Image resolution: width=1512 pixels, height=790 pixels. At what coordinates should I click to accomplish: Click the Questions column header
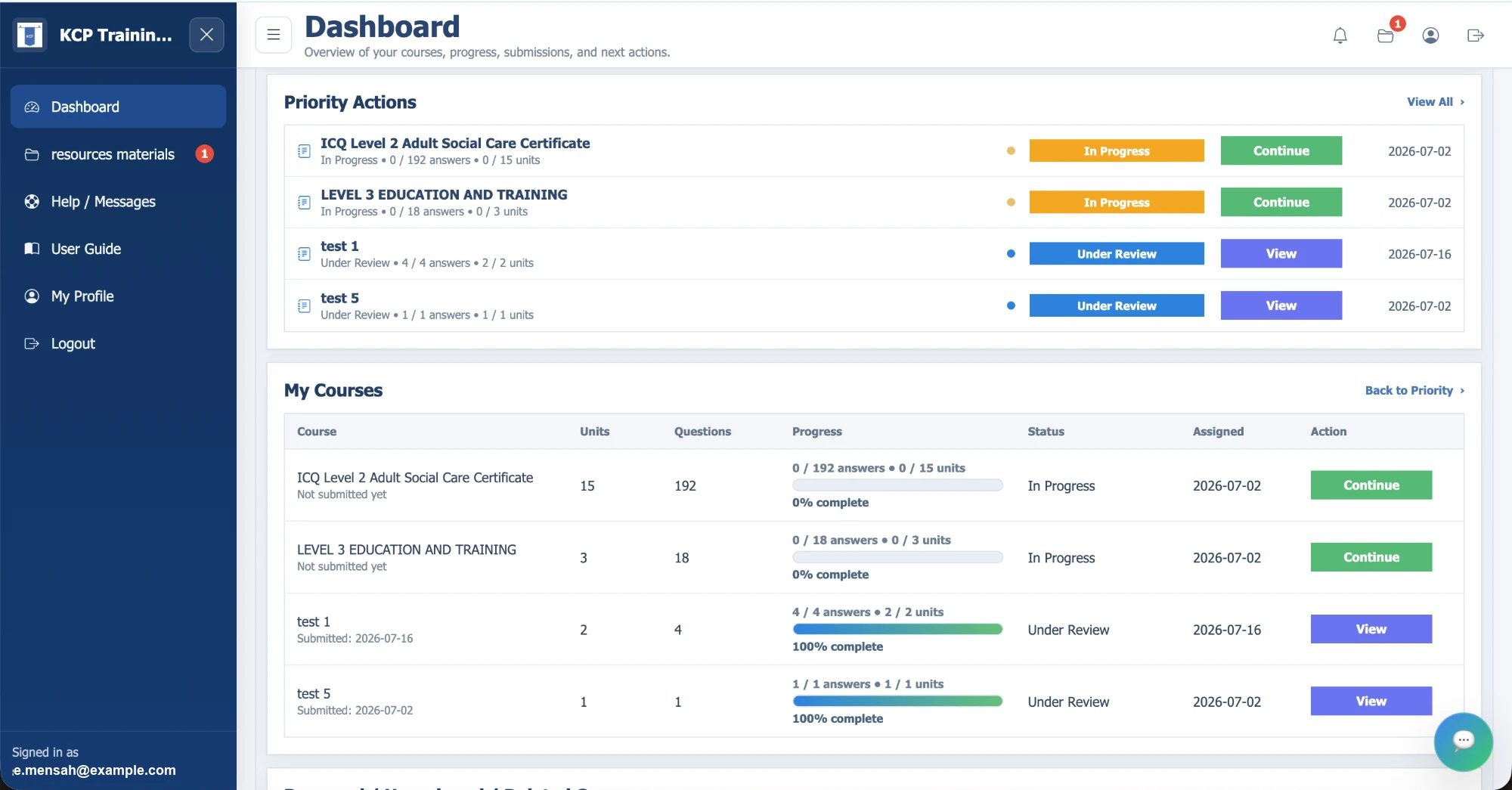702,432
